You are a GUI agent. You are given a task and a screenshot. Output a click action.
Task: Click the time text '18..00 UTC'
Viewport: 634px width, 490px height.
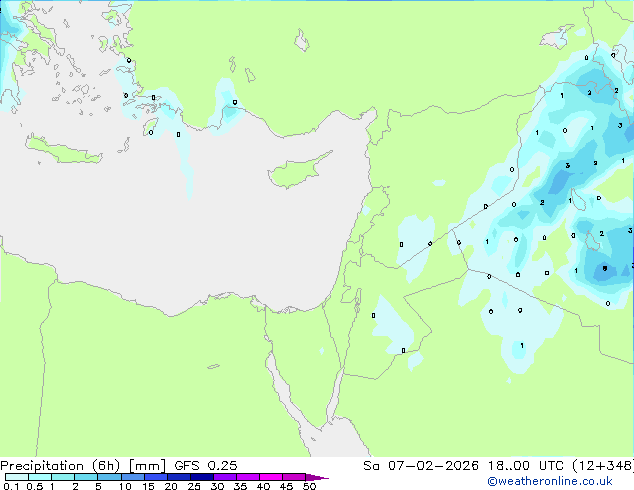525,466
